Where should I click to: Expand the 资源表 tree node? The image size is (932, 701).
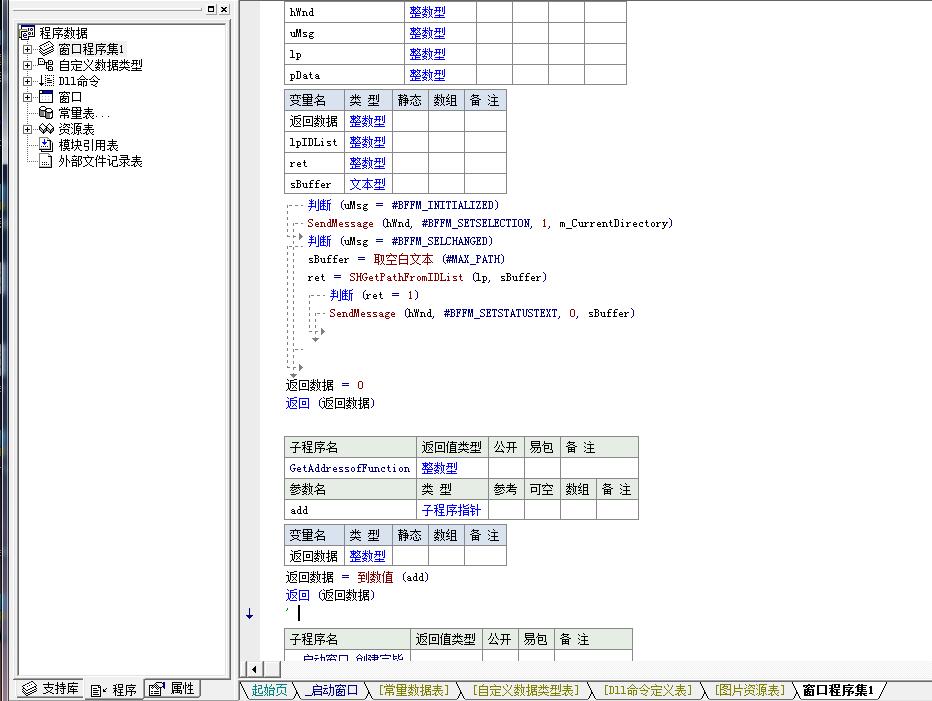[x=27, y=130]
